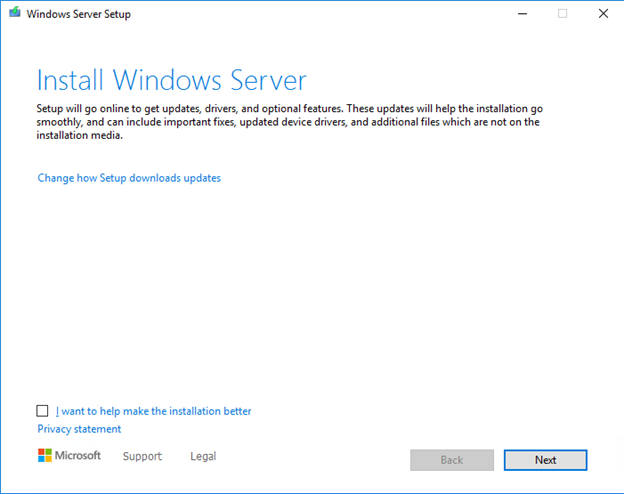Open the Privacy statement link

coord(79,429)
